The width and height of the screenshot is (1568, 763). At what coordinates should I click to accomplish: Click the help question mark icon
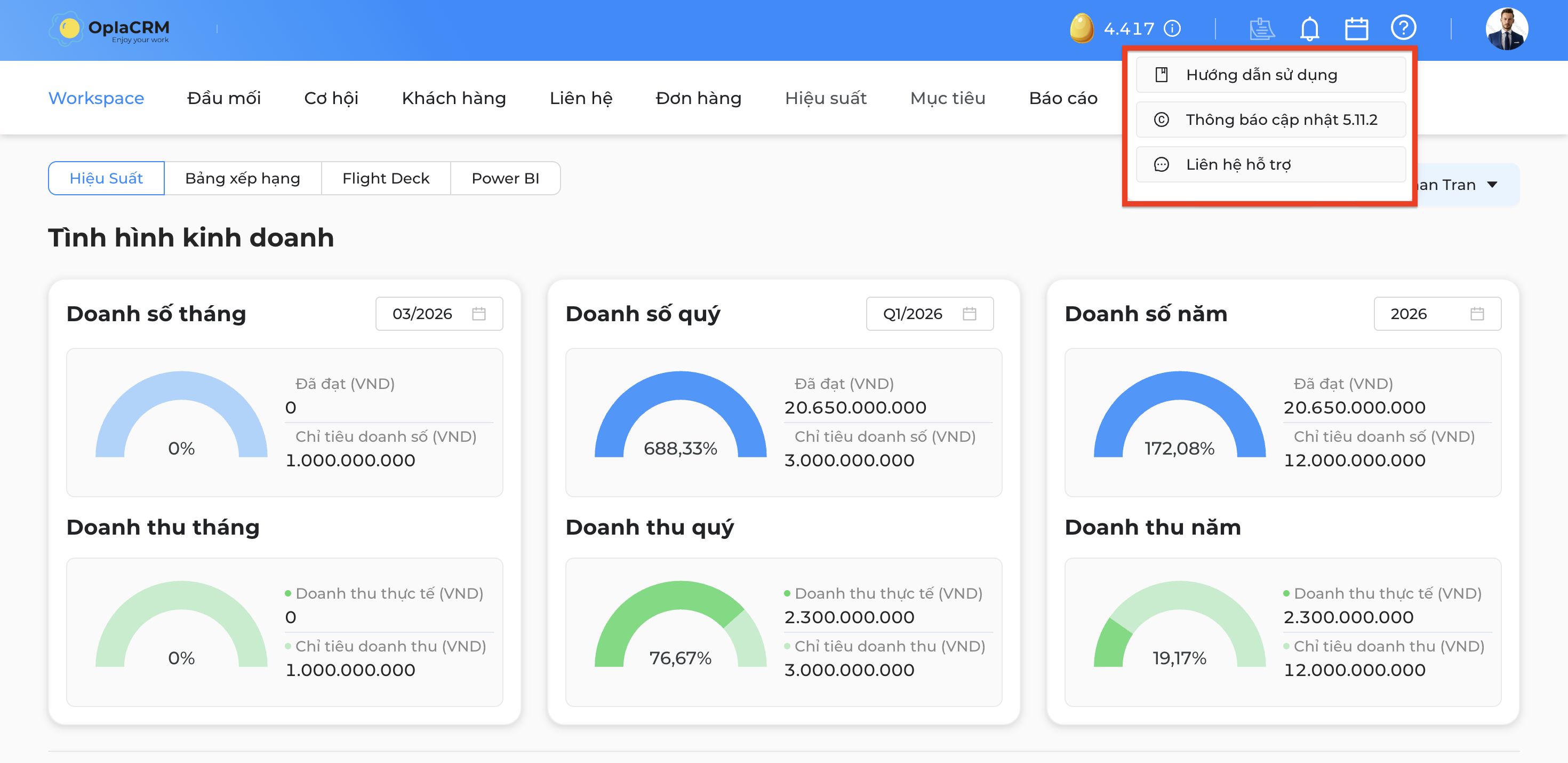tap(1404, 28)
